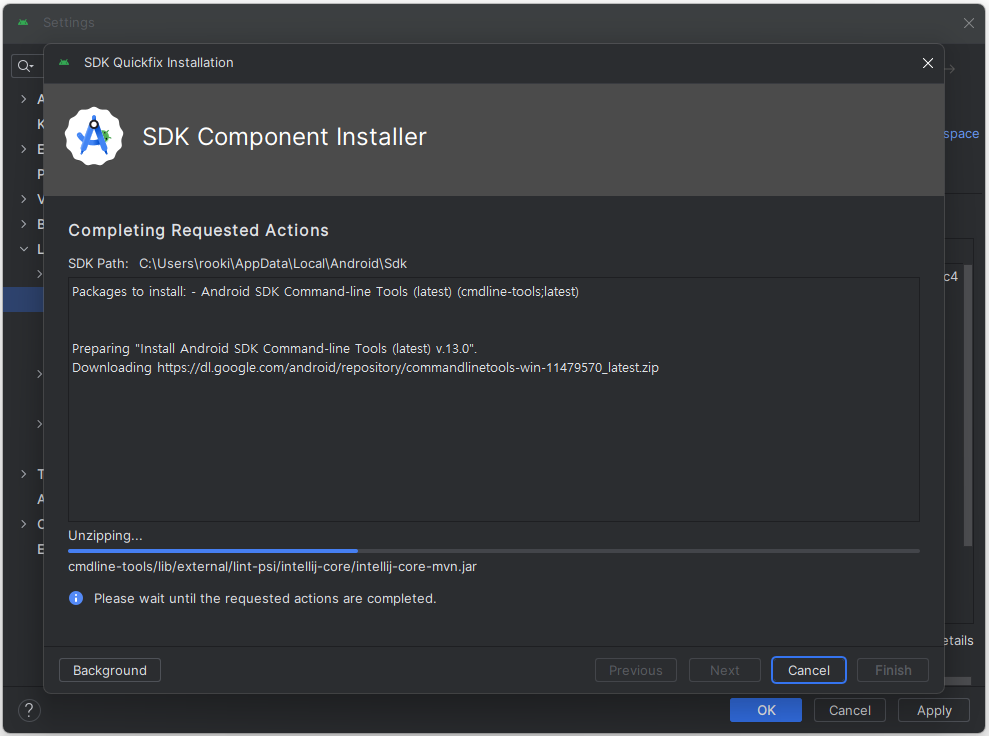Screen dimensions: 989x736
Task: Click the Android icon in the SDK Quickfix title bar
Action: tap(64, 62)
